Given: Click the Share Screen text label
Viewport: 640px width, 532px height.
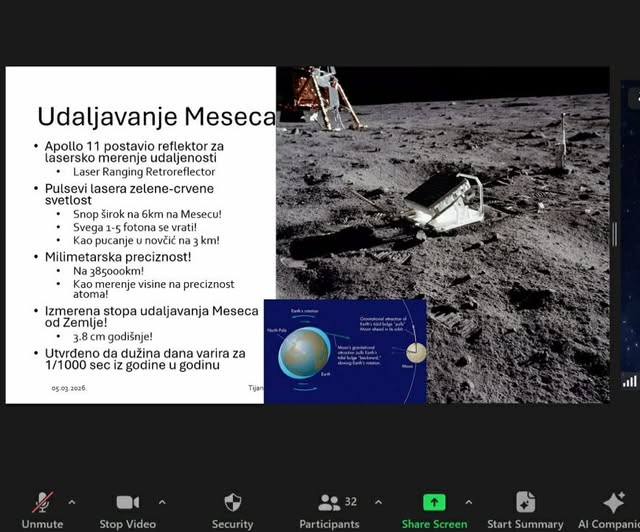Looking at the screenshot, I should [x=434, y=524].
